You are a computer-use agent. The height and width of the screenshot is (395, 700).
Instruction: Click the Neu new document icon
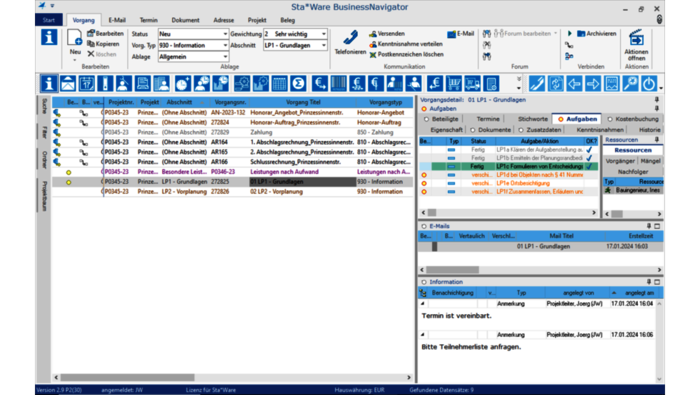[75, 38]
